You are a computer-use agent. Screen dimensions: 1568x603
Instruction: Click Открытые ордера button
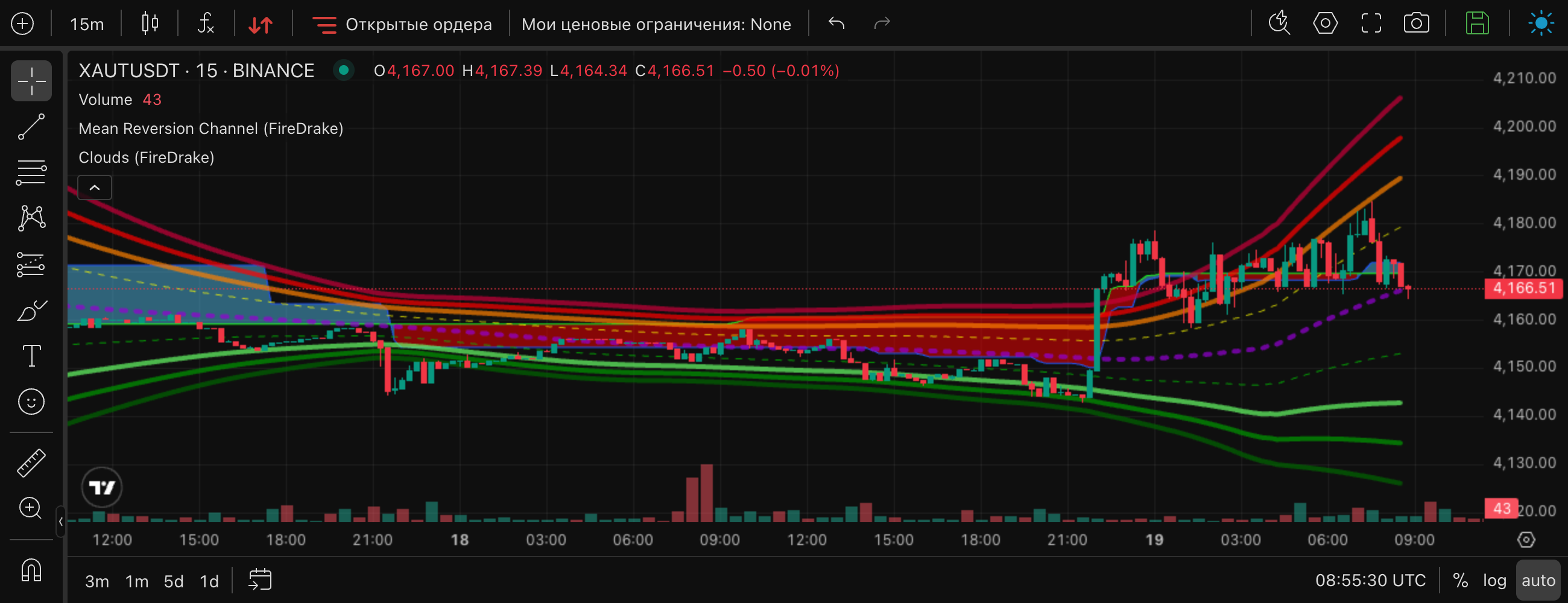pyautogui.click(x=402, y=24)
